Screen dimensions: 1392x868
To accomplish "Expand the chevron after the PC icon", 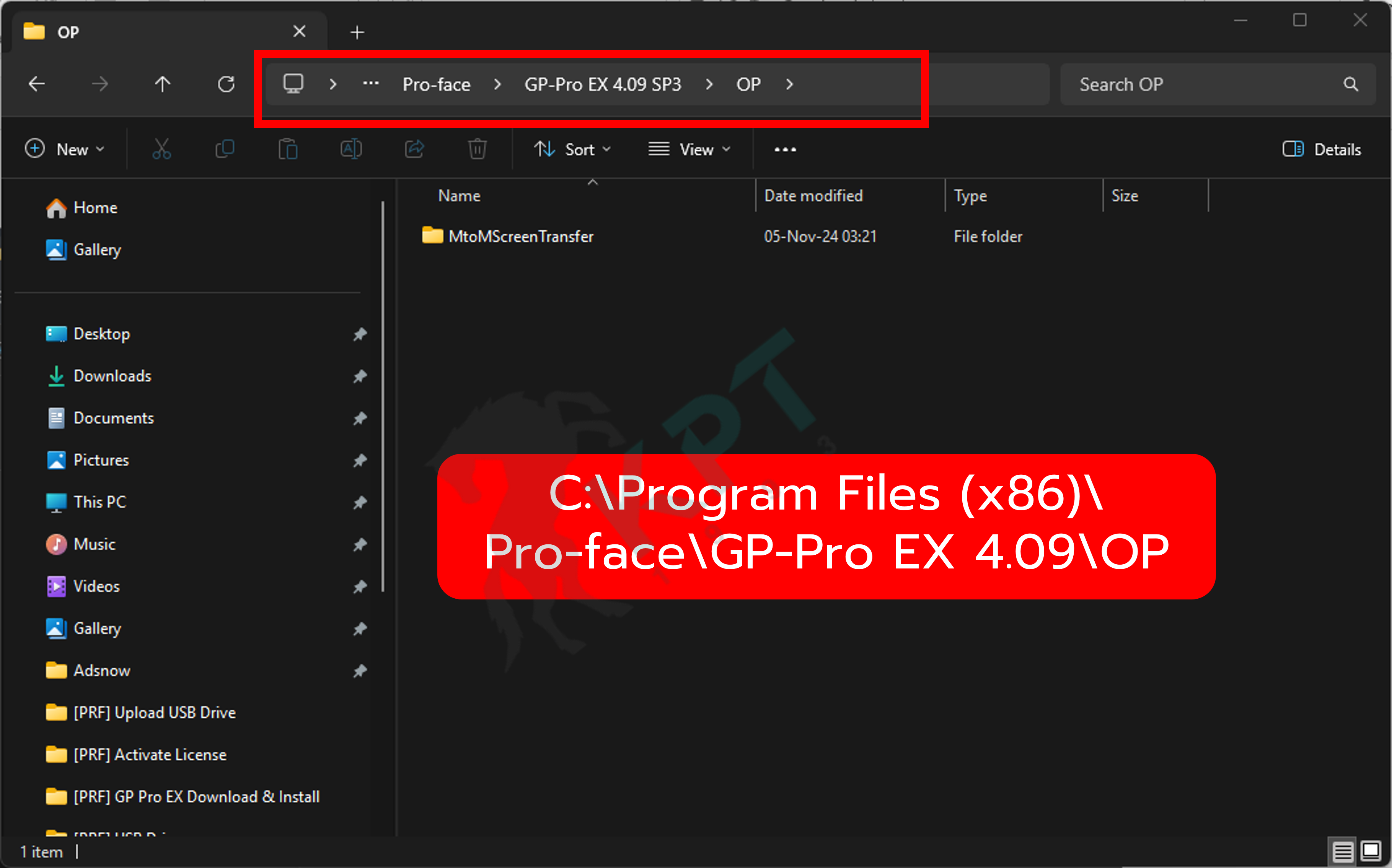I will point(333,85).
